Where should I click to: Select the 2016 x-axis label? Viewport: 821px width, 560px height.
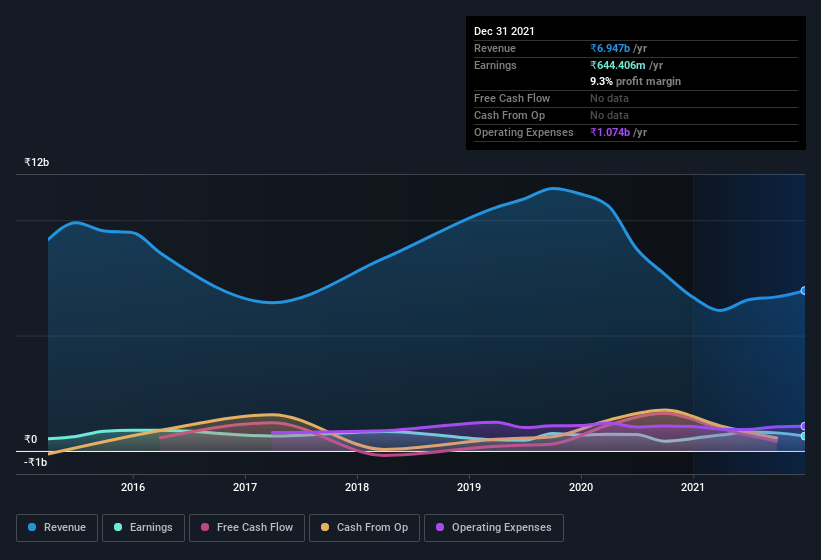point(133,487)
